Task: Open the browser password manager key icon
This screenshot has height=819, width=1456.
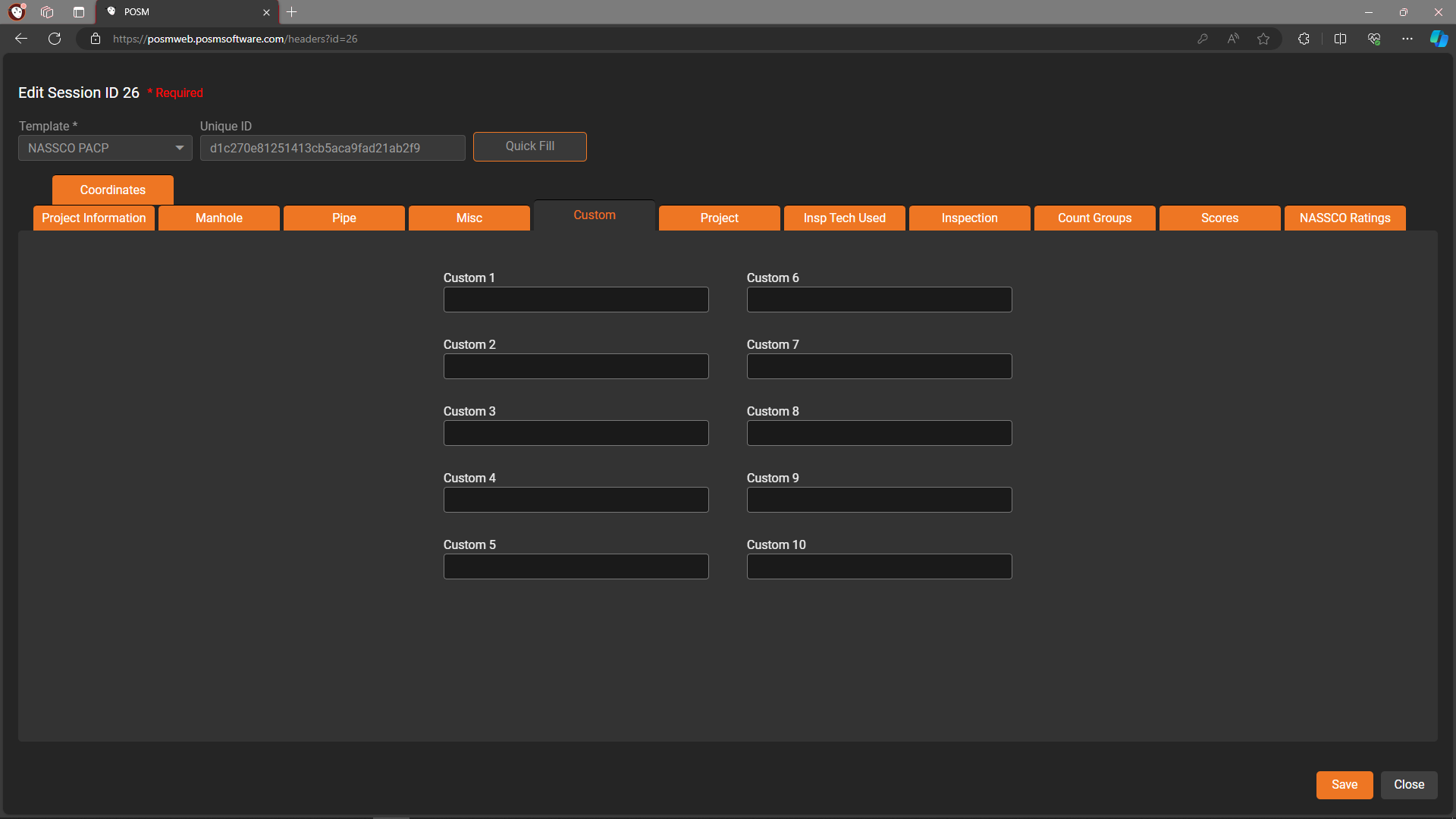Action: tap(1203, 39)
